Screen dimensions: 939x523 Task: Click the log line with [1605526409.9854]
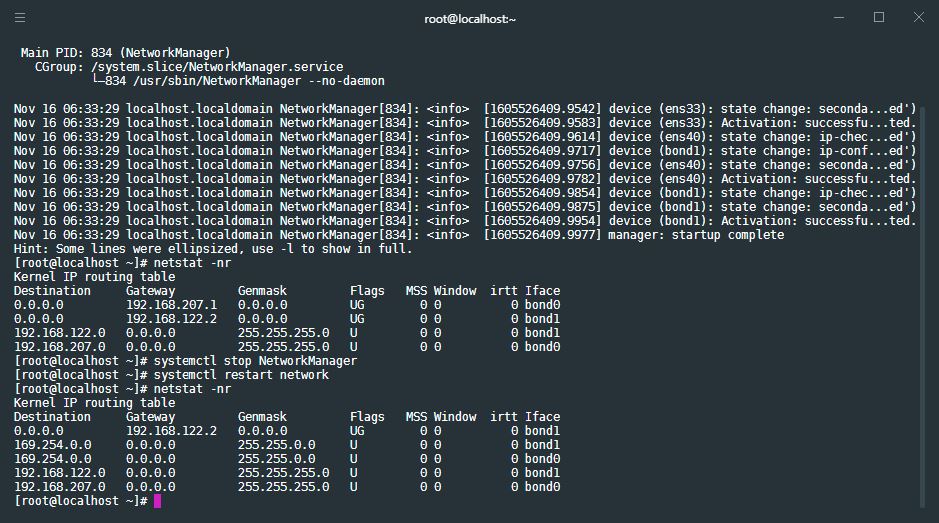pyautogui.click(x=465, y=193)
